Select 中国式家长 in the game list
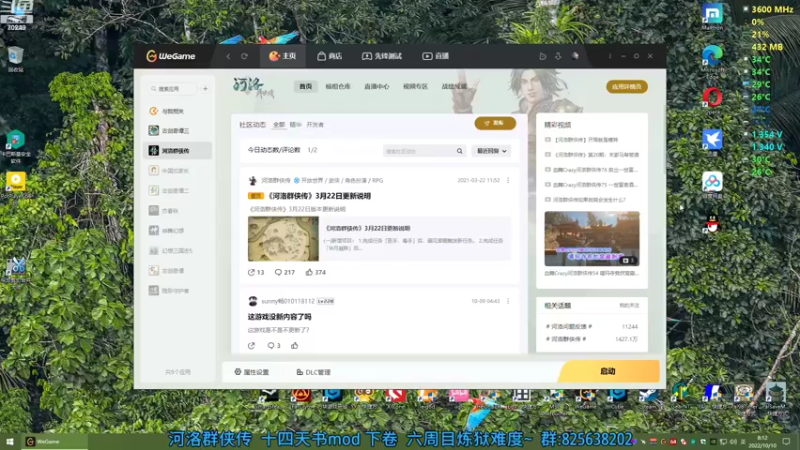 coord(178,170)
